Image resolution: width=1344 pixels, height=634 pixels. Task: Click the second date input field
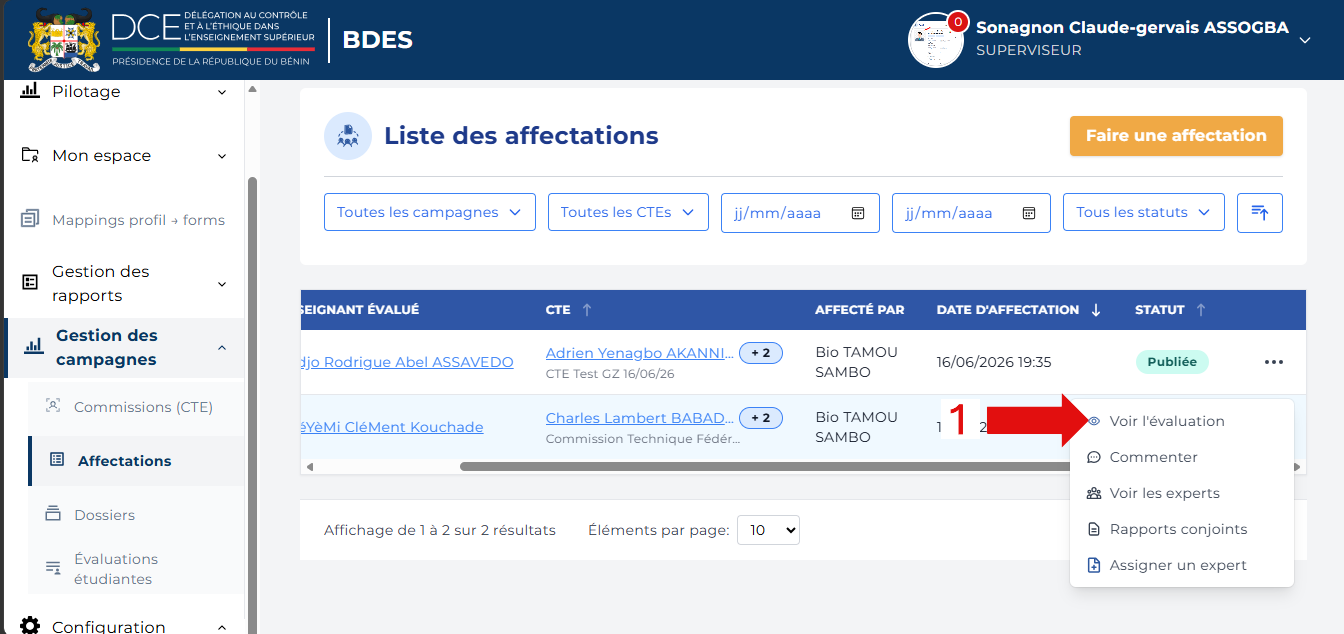point(971,213)
